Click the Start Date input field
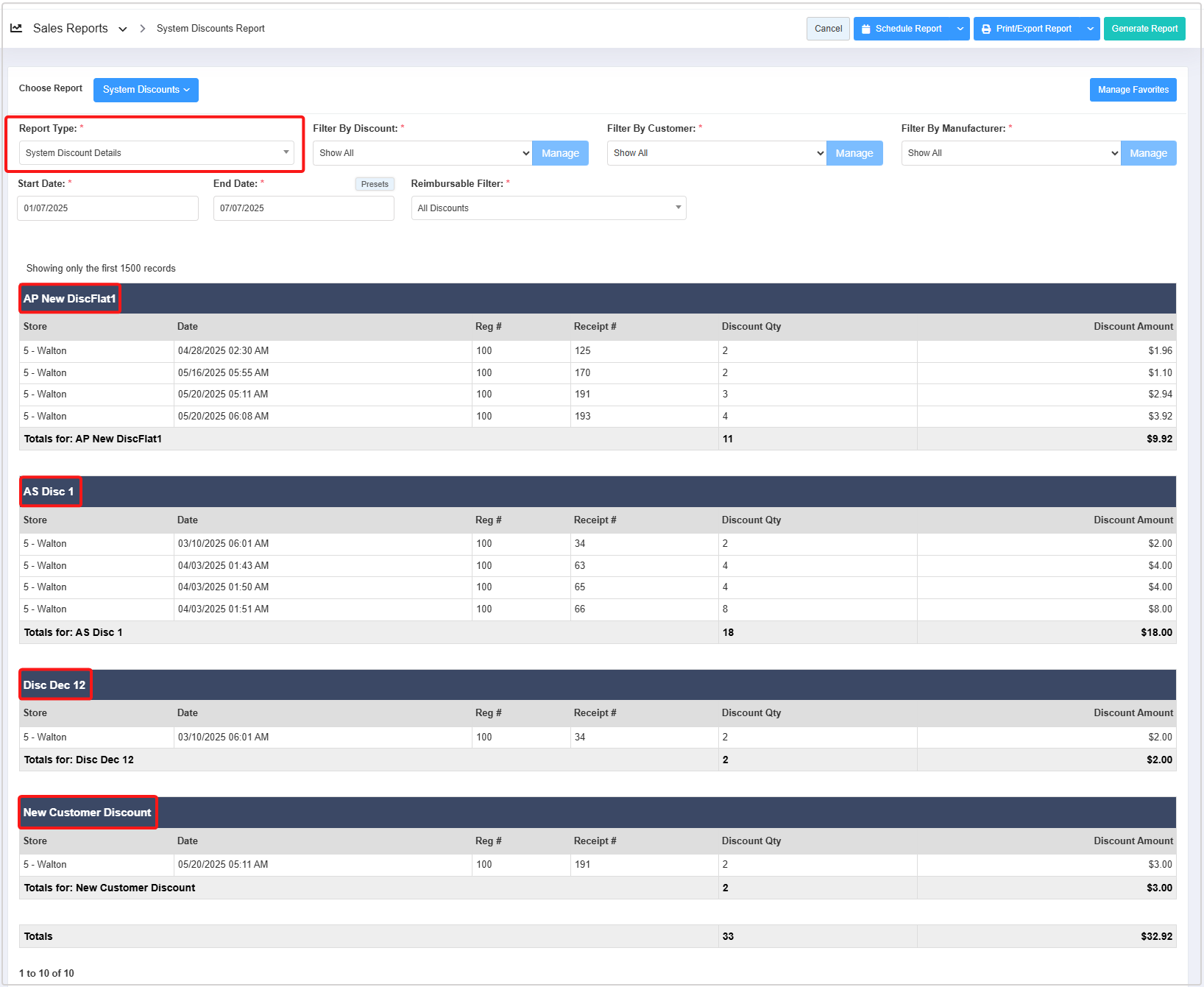 107,208
